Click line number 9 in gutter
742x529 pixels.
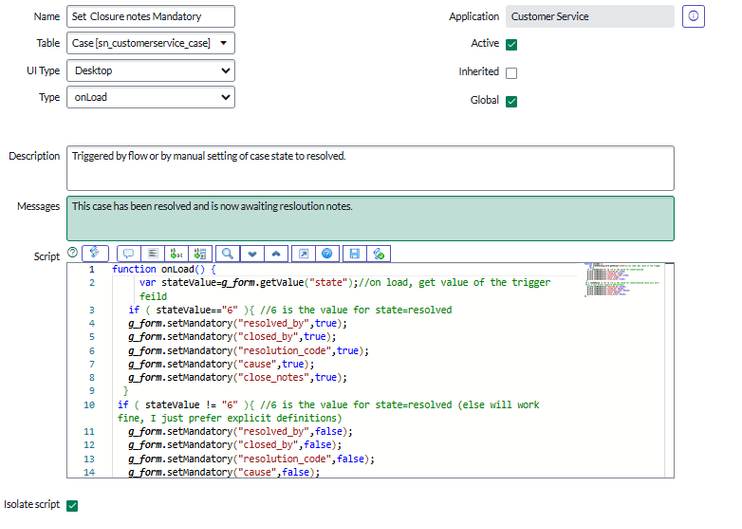(92, 391)
